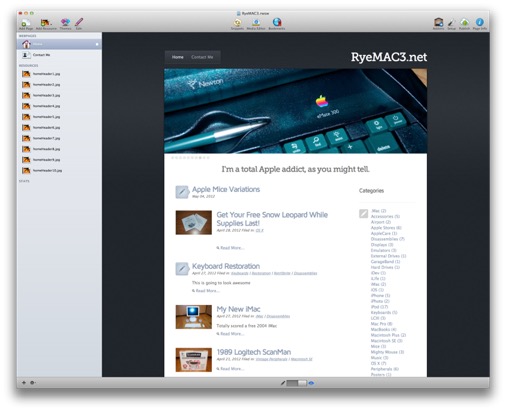This screenshot has height=411, width=506.
Task: Select the Contact Me page in the sidebar
Action: (59, 55)
